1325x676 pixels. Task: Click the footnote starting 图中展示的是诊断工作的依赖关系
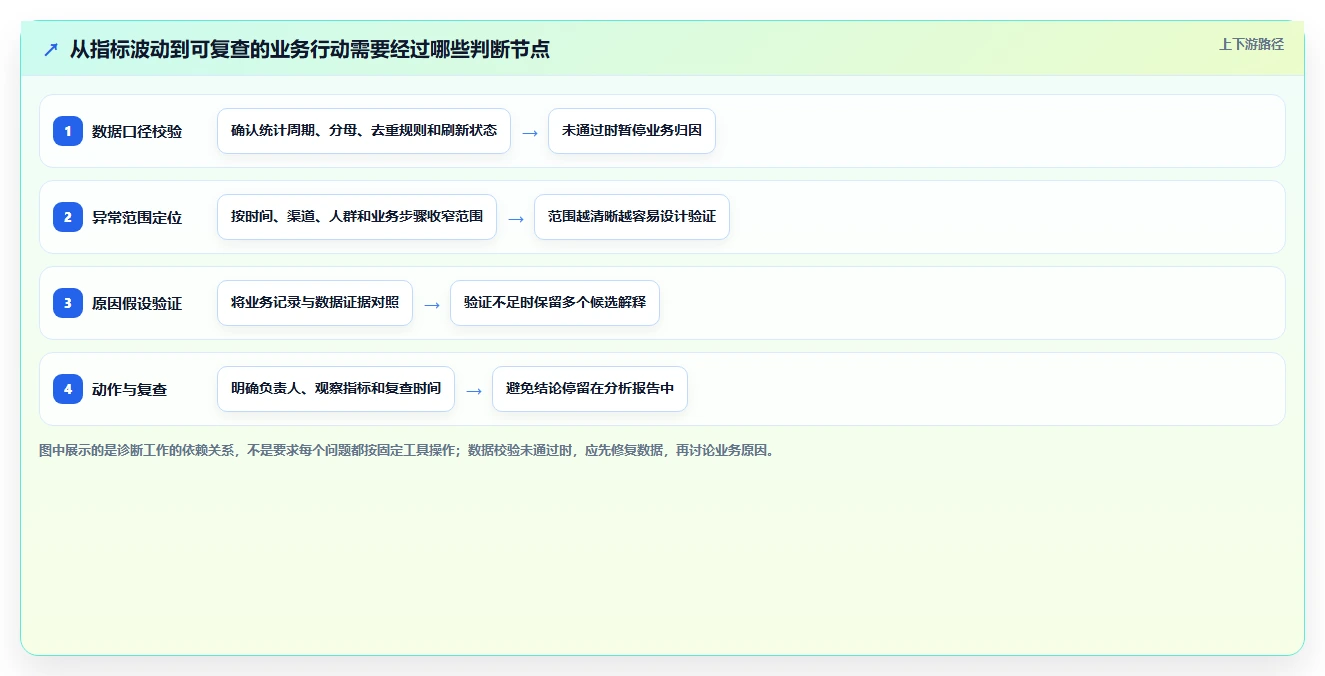click(407, 450)
